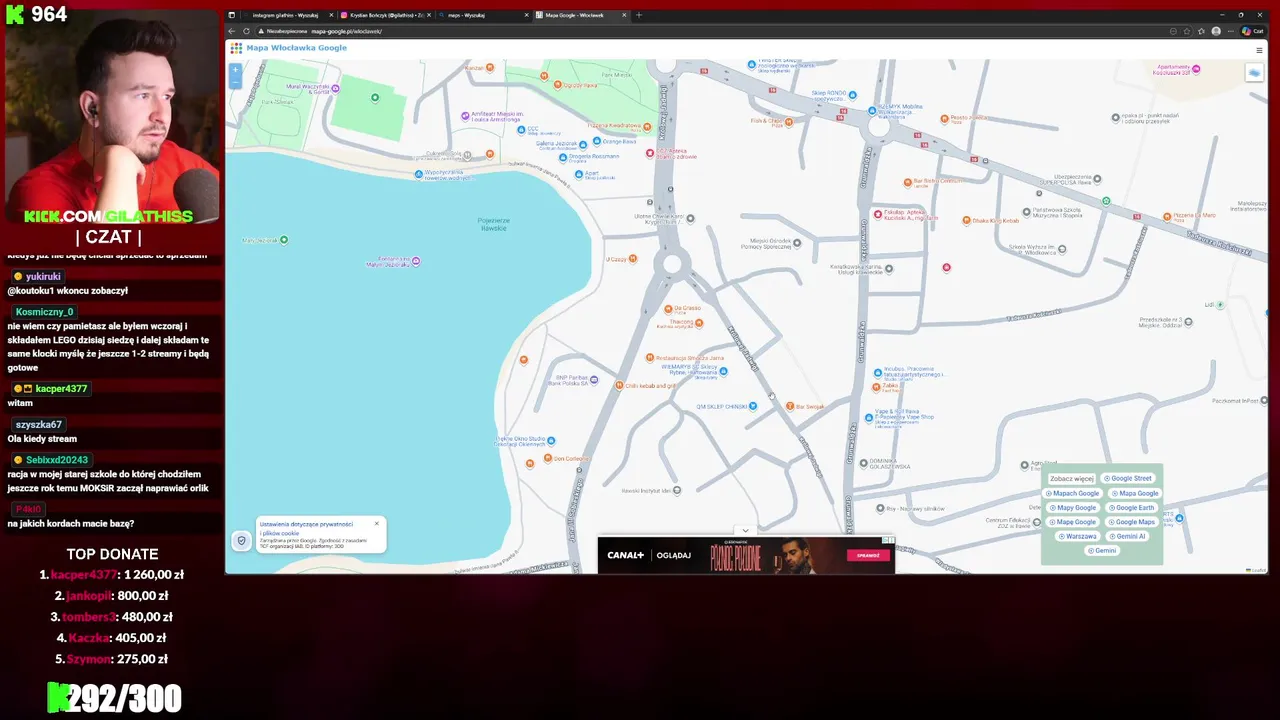Open the Warszawa link

1076,536
